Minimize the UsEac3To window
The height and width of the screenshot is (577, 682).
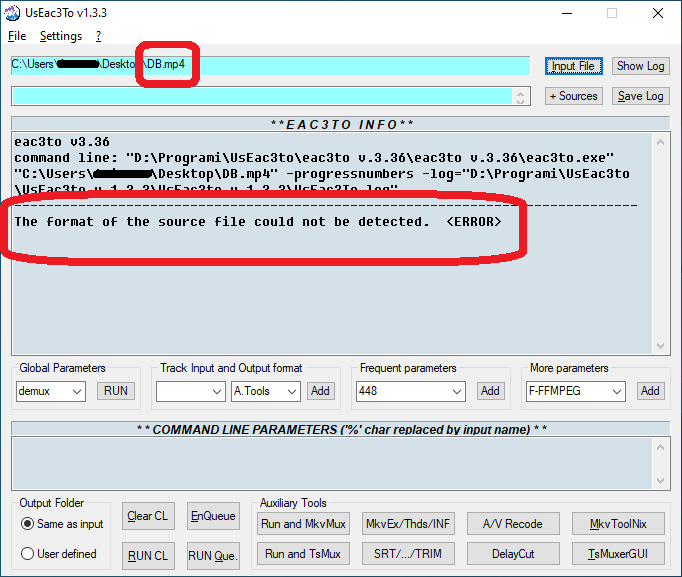click(x=567, y=13)
